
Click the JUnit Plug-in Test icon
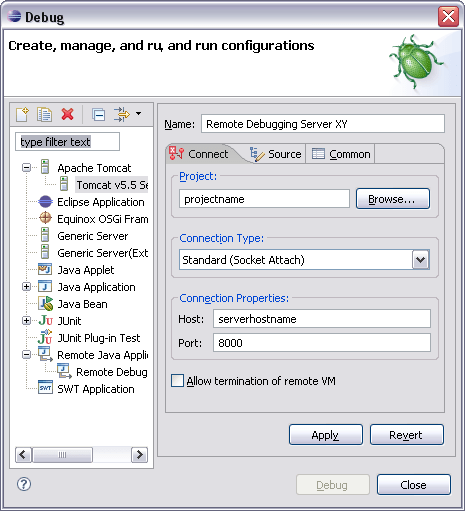point(45,337)
